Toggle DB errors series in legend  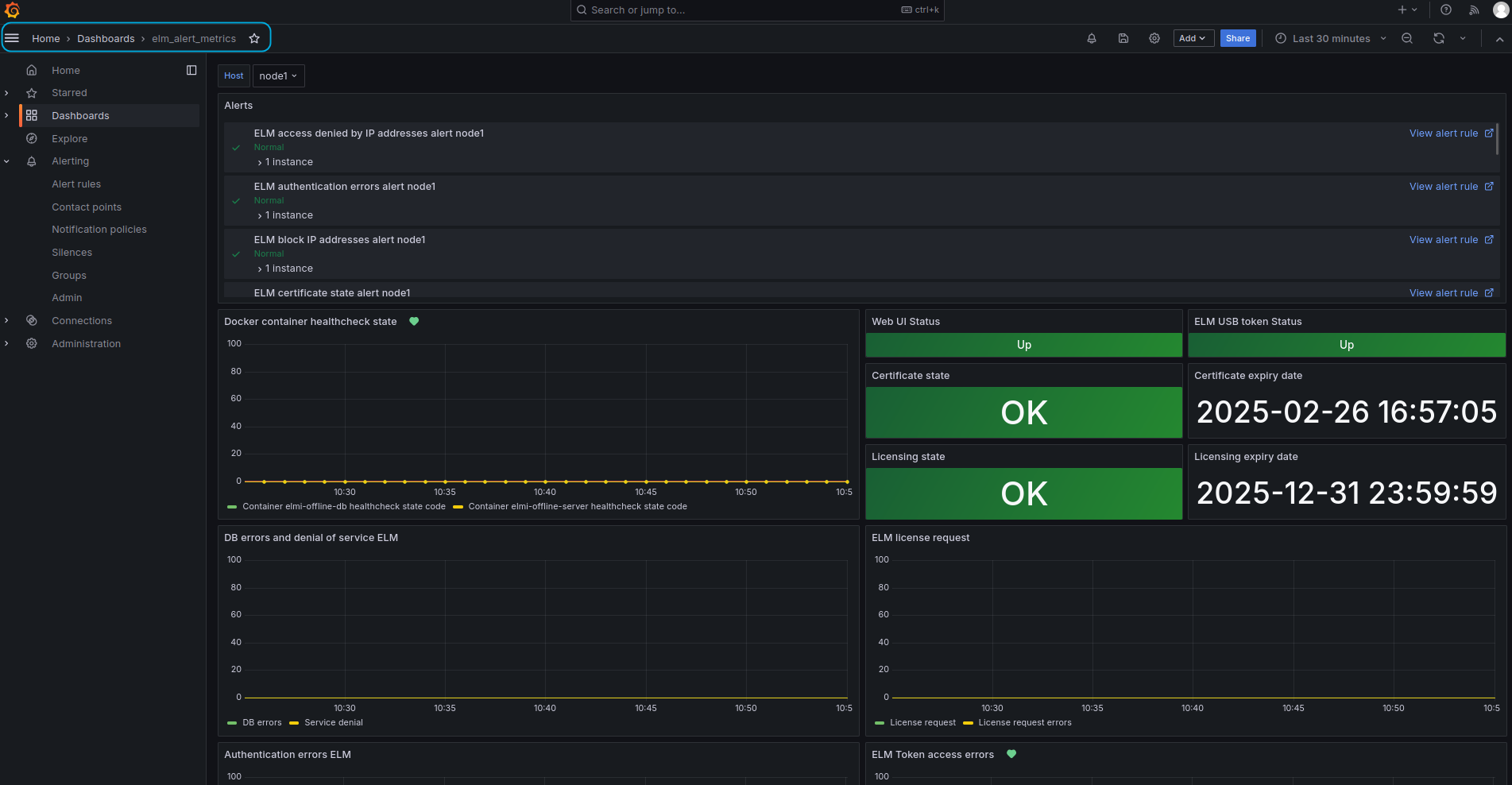coord(261,722)
